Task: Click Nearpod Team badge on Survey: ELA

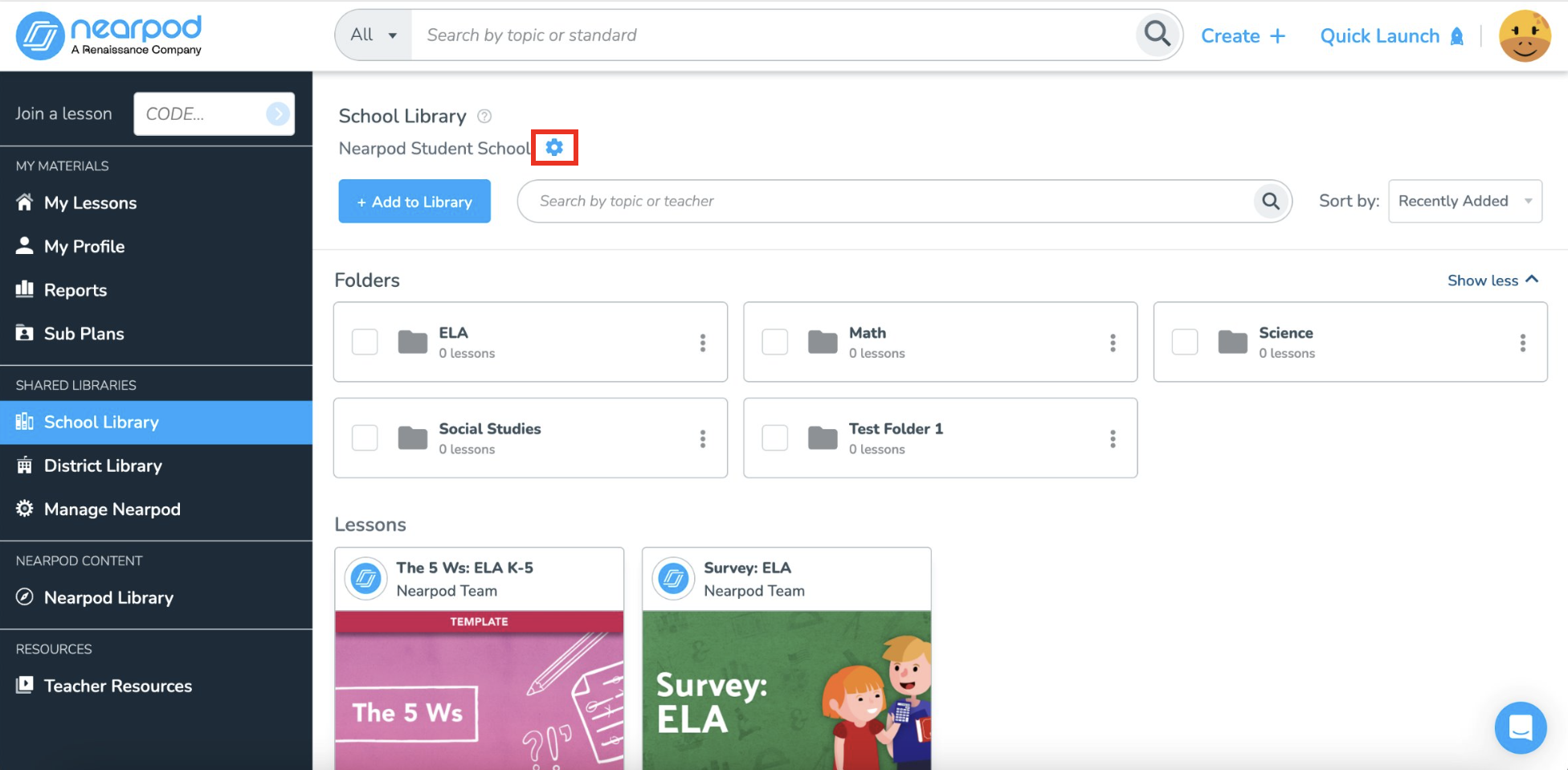Action: 673,579
